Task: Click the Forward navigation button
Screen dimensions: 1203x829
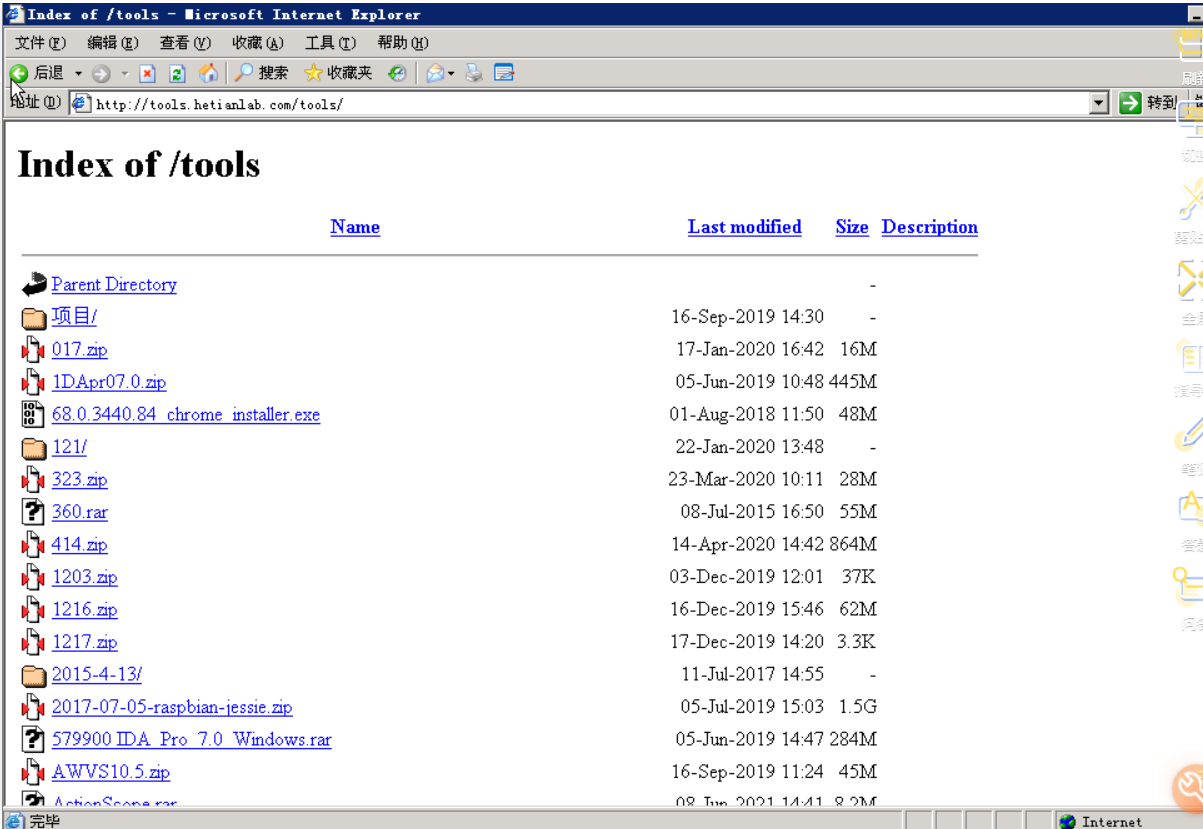Action: point(101,73)
